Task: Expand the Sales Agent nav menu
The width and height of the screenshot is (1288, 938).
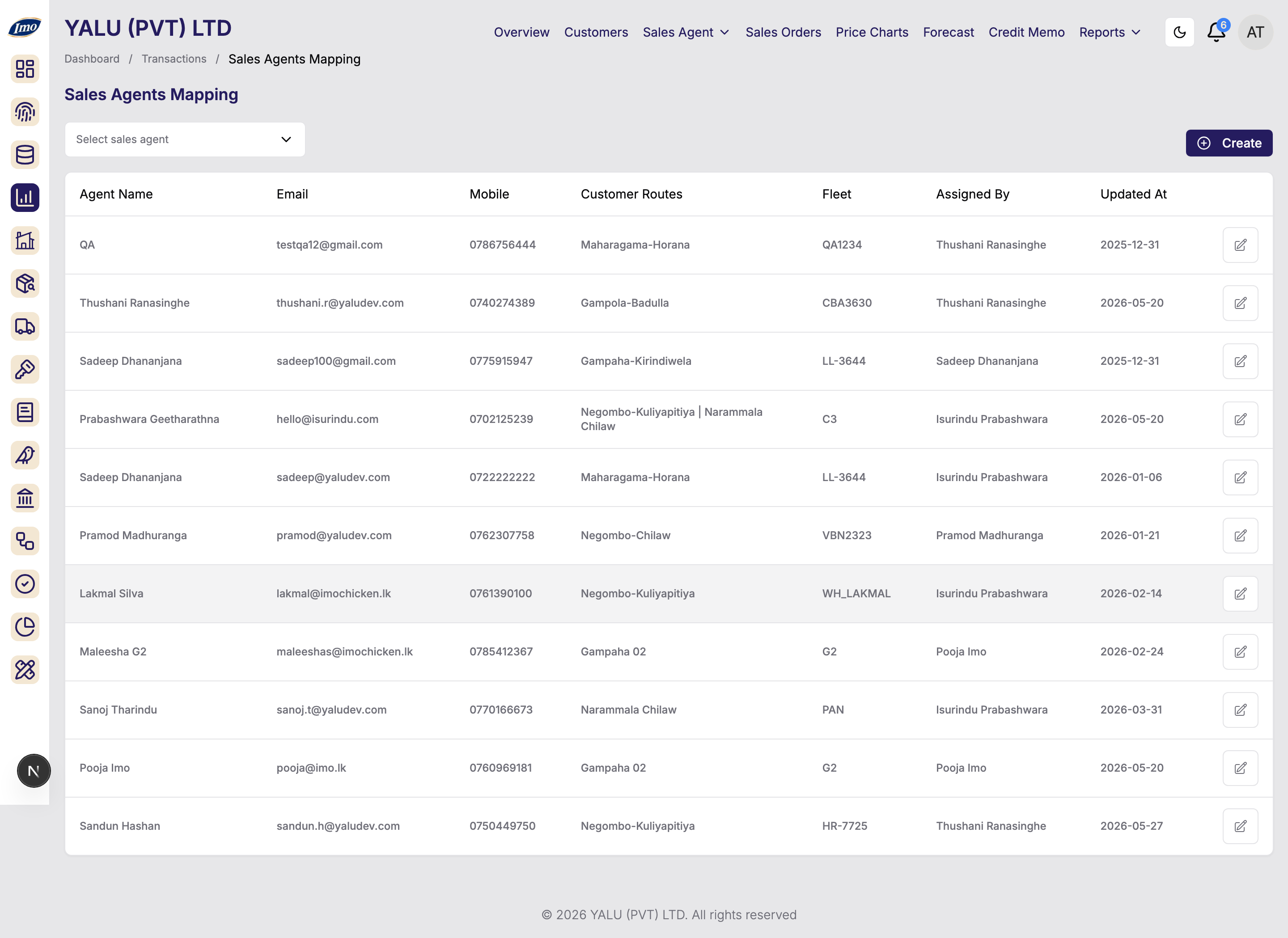Action: [x=686, y=32]
